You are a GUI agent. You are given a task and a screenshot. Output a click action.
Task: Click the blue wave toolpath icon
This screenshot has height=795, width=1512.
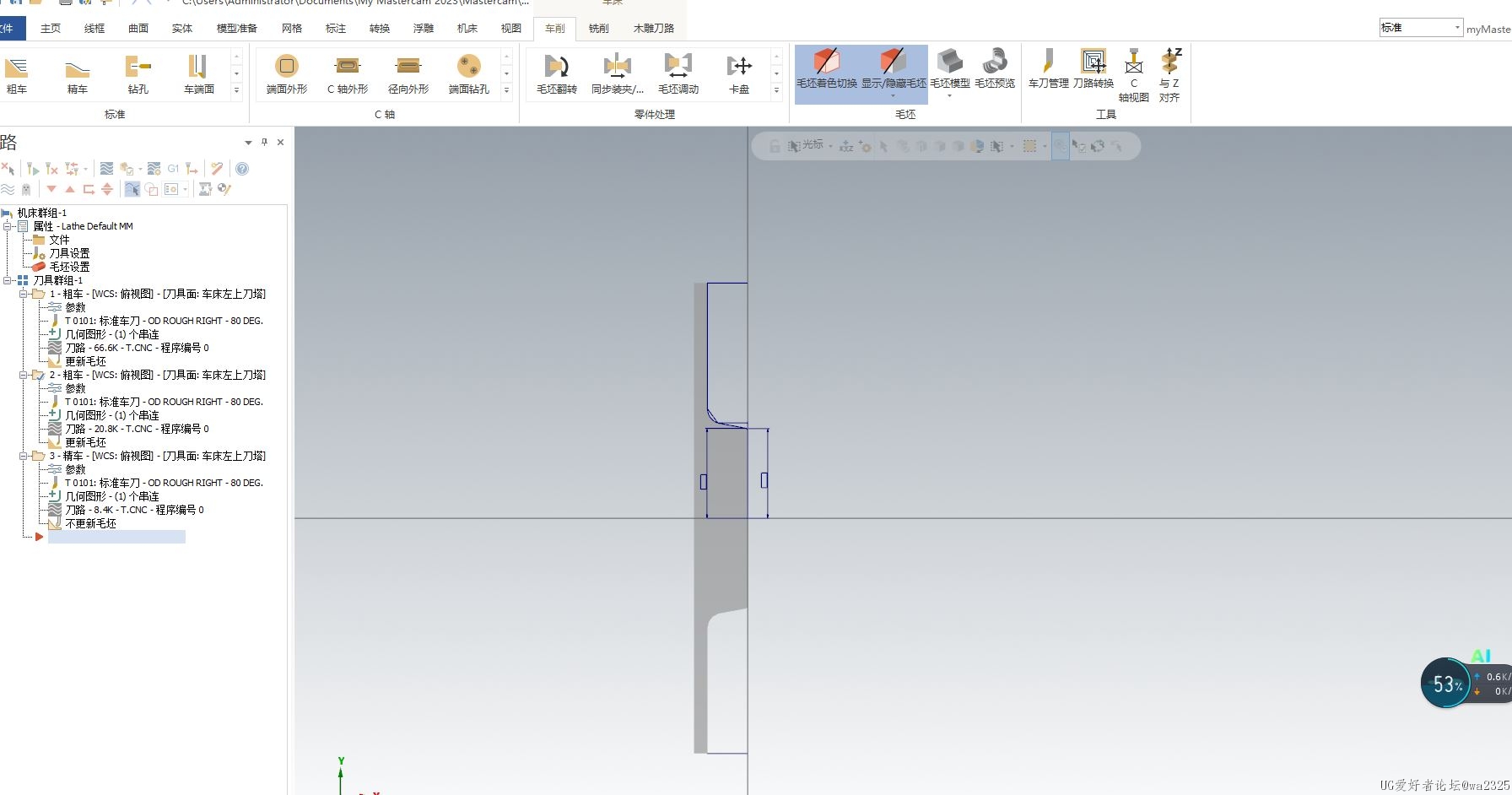tap(106, 169)
